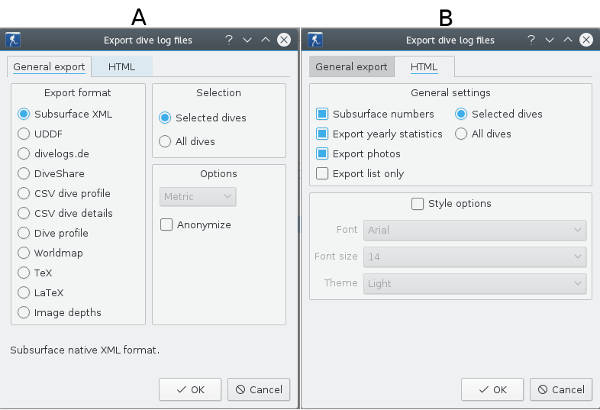The width and height of the screenshot is (600, 410).
Task: Switch to HTML tab in window A
Action: pos(122,67)
